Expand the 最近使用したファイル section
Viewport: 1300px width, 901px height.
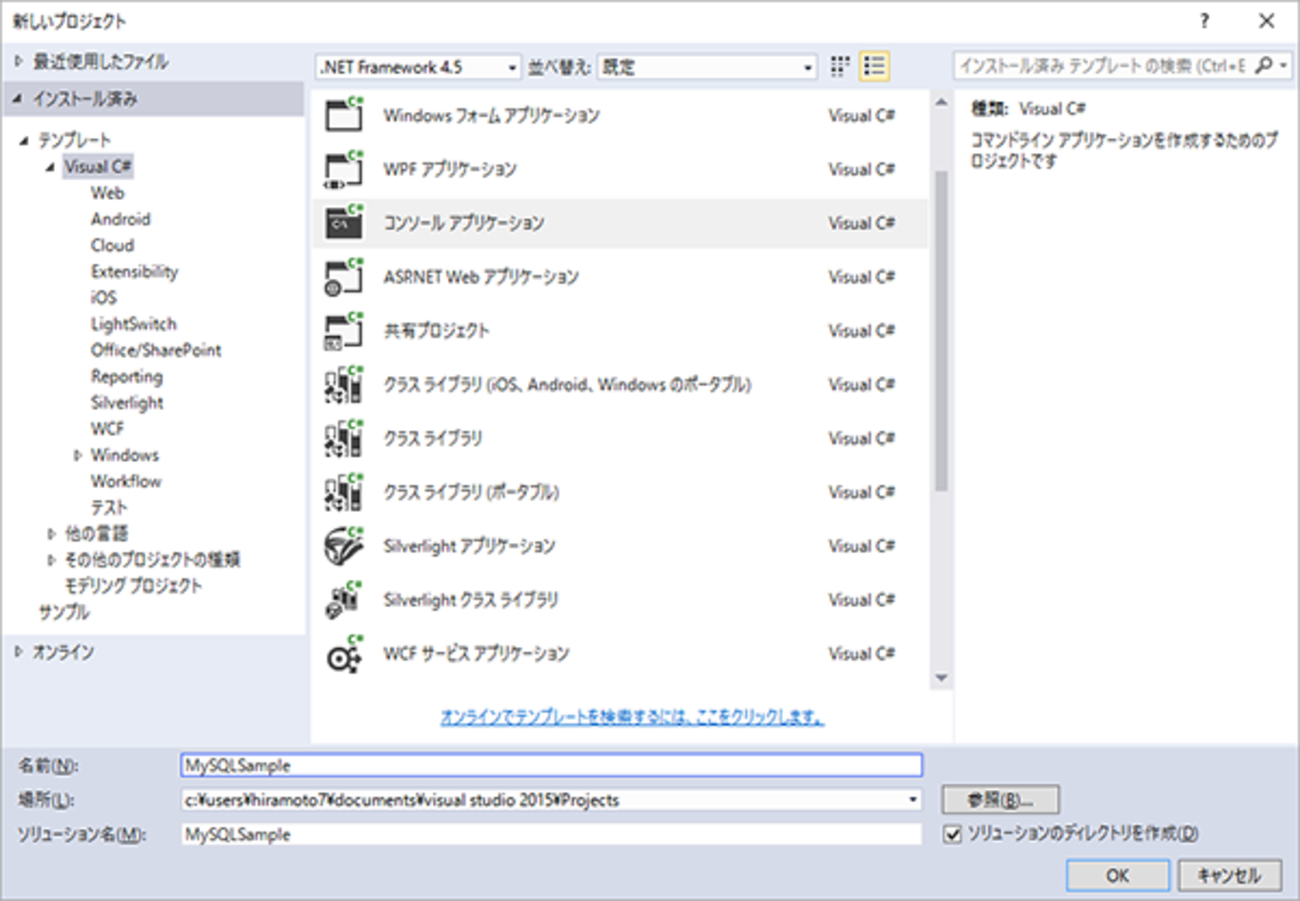tap(18, 62)
